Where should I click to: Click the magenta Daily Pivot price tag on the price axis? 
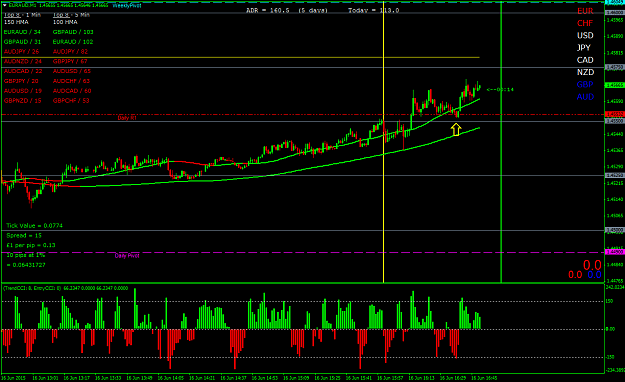pos(614,252)
